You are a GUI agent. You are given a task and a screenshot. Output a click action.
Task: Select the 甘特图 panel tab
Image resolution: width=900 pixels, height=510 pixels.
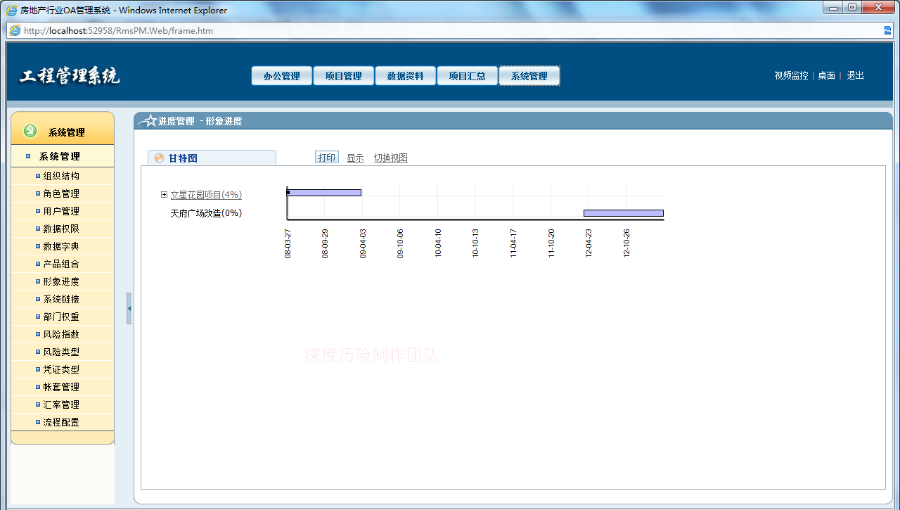(x=212, y=158)
